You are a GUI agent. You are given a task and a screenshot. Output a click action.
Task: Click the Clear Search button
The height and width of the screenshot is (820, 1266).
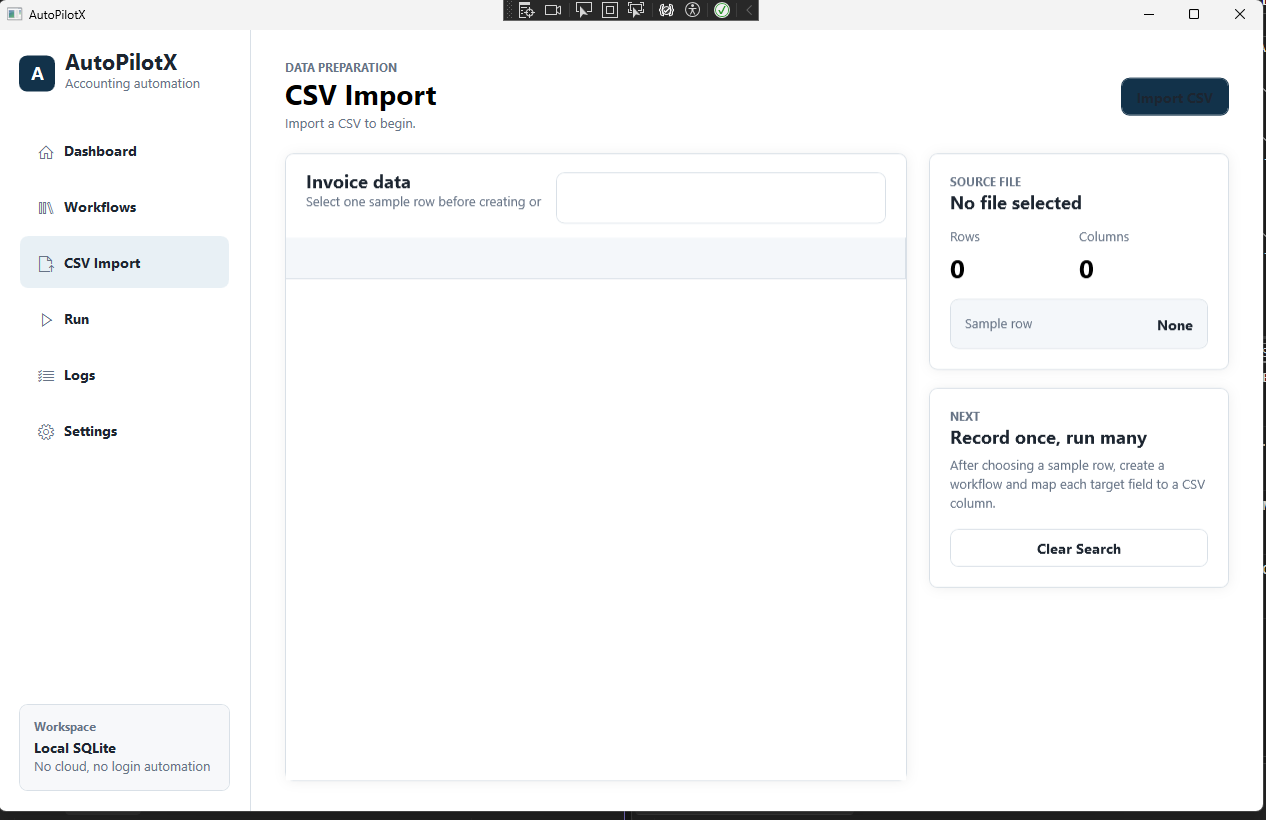(1079, 548)
